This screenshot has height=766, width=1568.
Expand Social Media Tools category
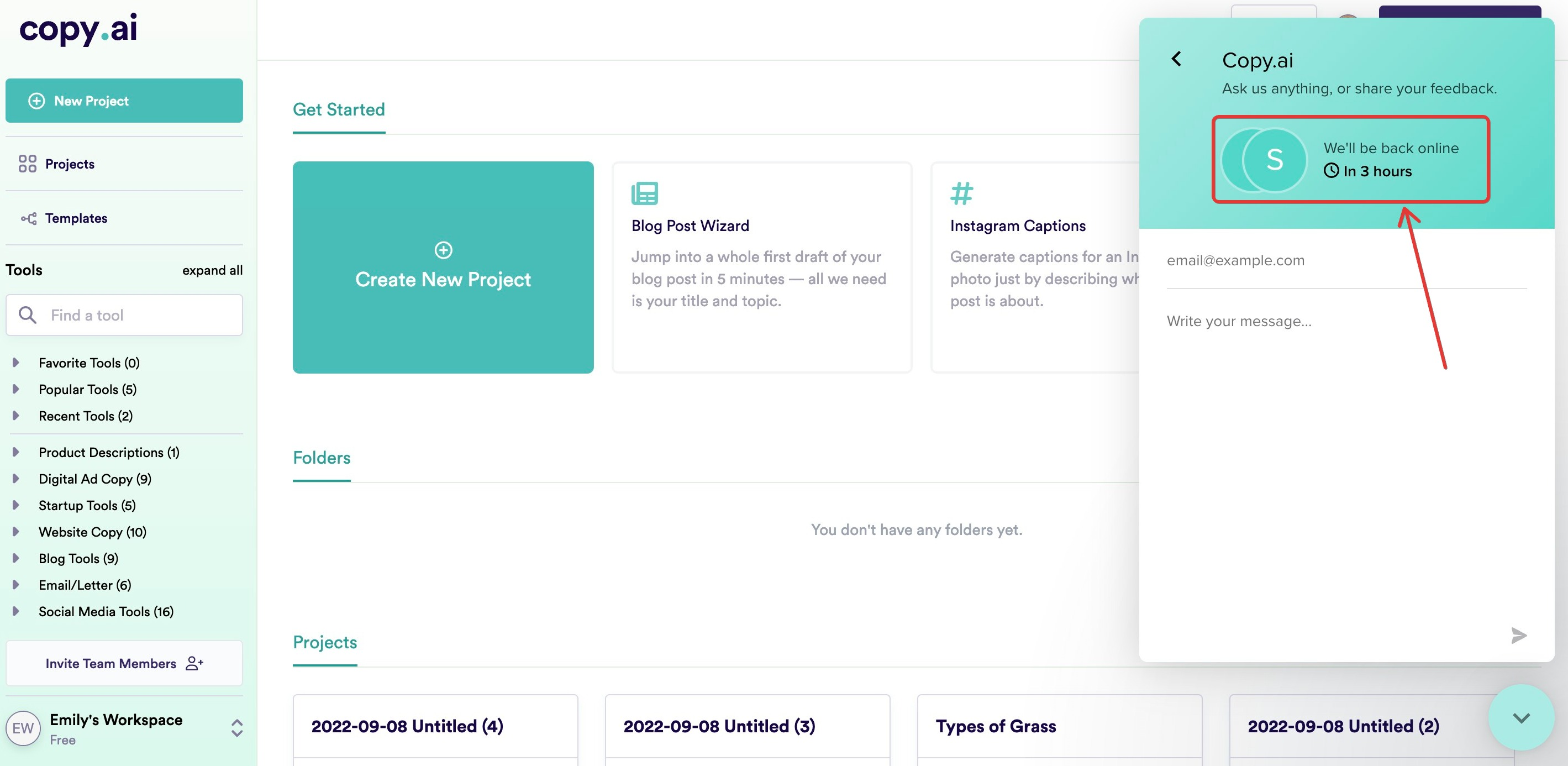(16, 611)
